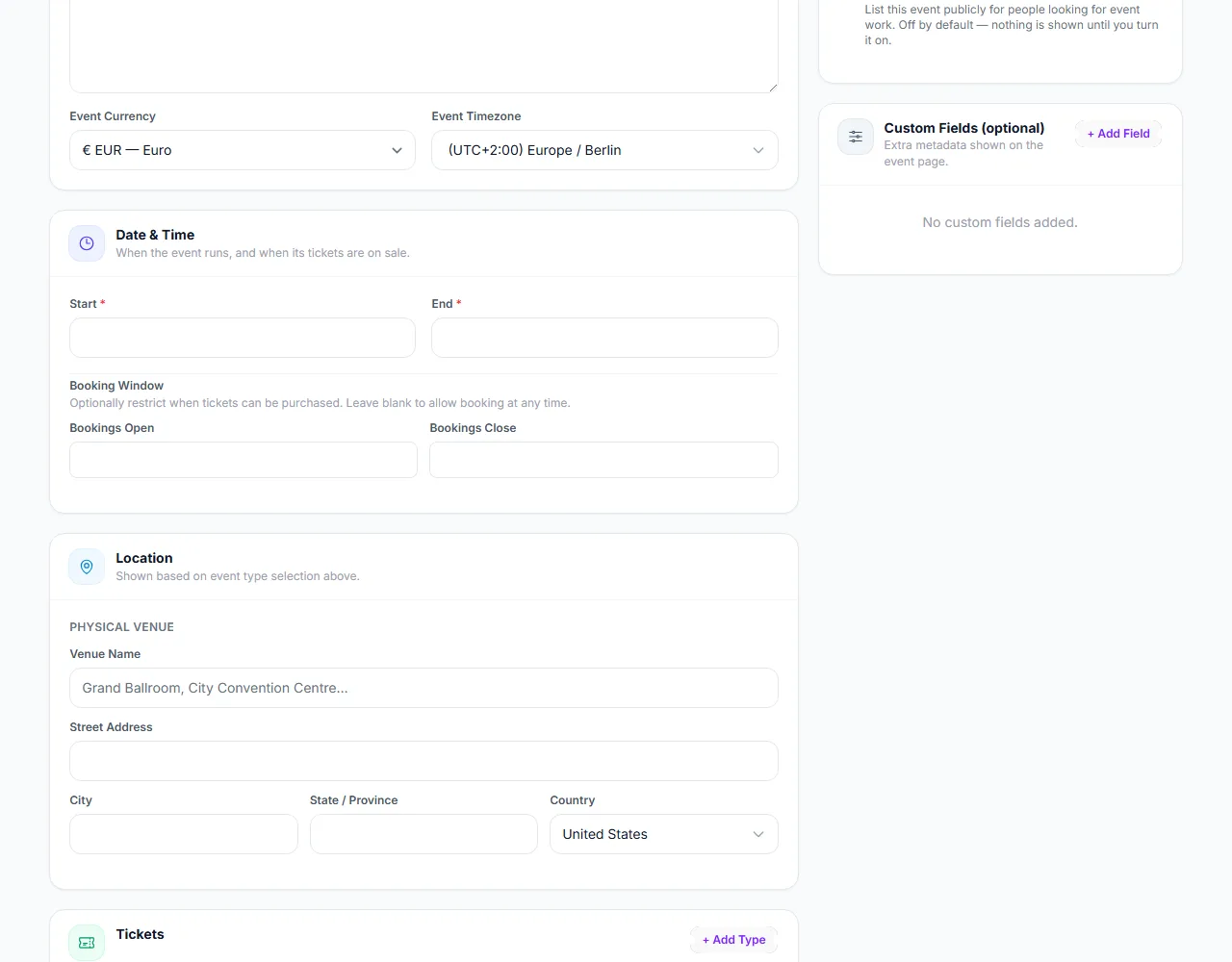Screen dimensions: 1232x962
Task: Click 'Extra metadata shown on the event page.' text
Action: [x=963, y=154]
